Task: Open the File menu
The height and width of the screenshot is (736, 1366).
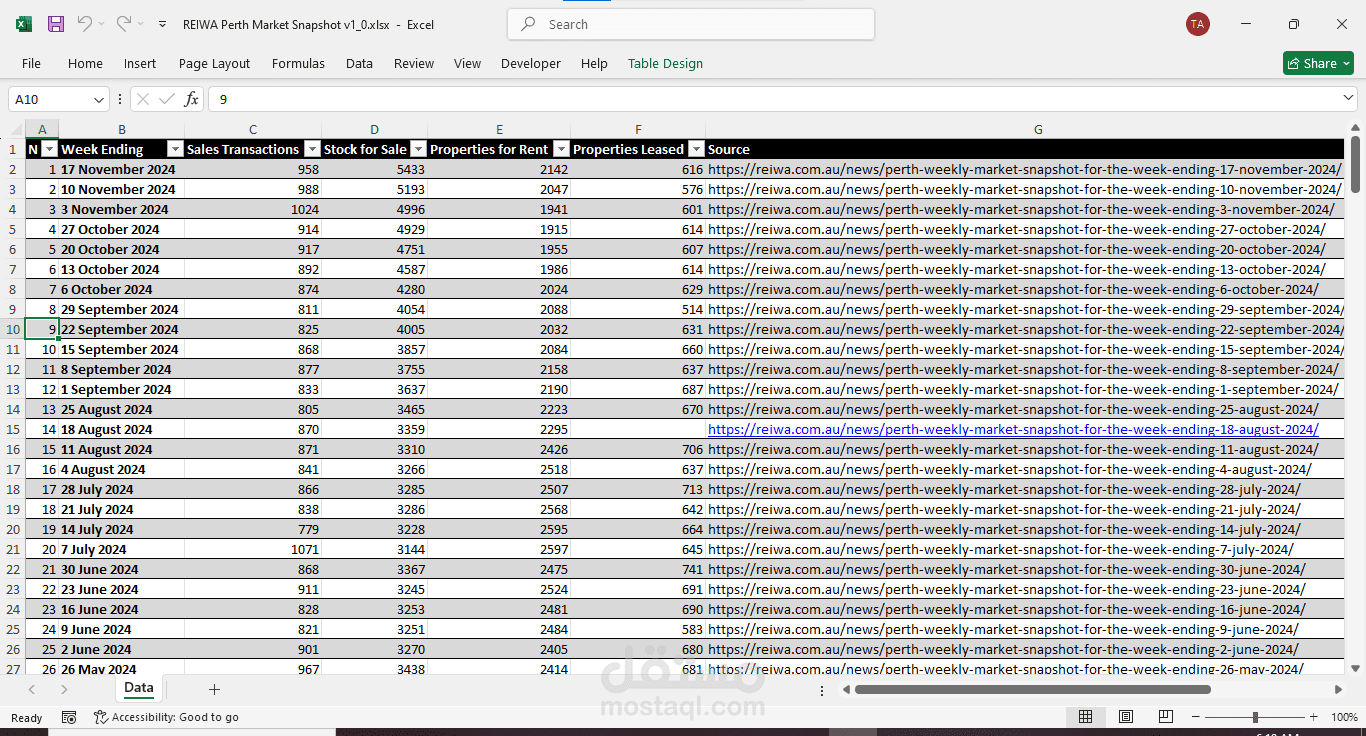Action: tap(31, 63)
